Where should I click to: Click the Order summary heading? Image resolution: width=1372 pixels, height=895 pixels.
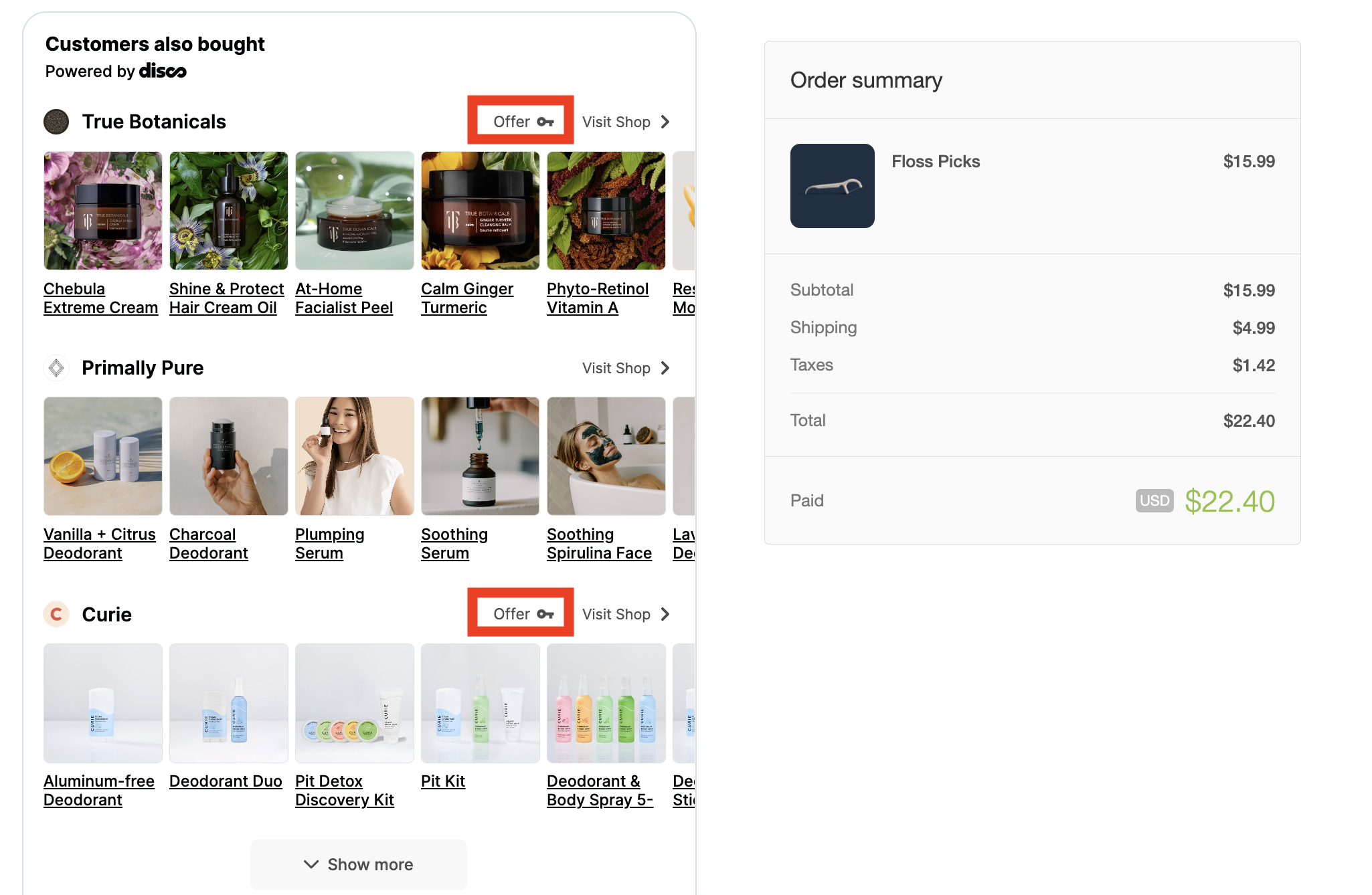click(866, 80)
